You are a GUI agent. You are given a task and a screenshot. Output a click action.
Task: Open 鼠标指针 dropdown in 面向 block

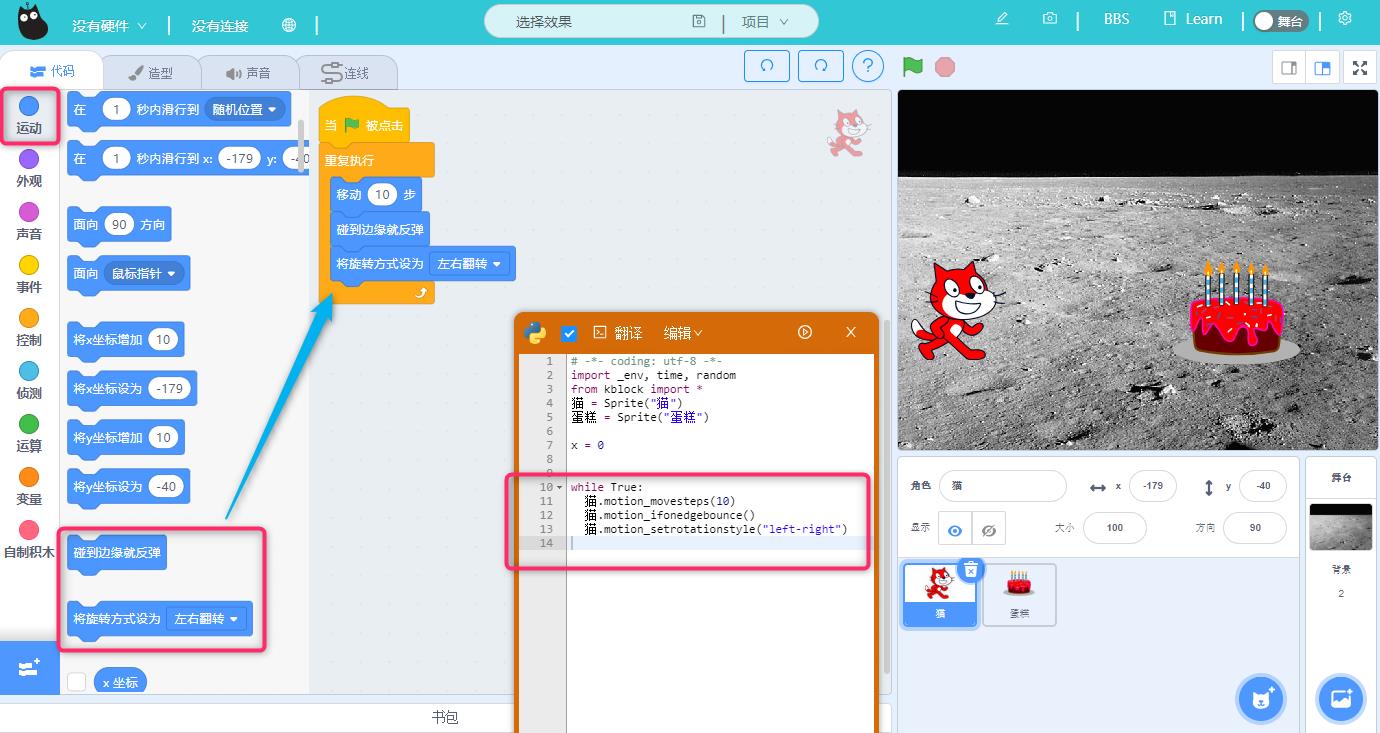pyautogui.click(x=146, y=273)
